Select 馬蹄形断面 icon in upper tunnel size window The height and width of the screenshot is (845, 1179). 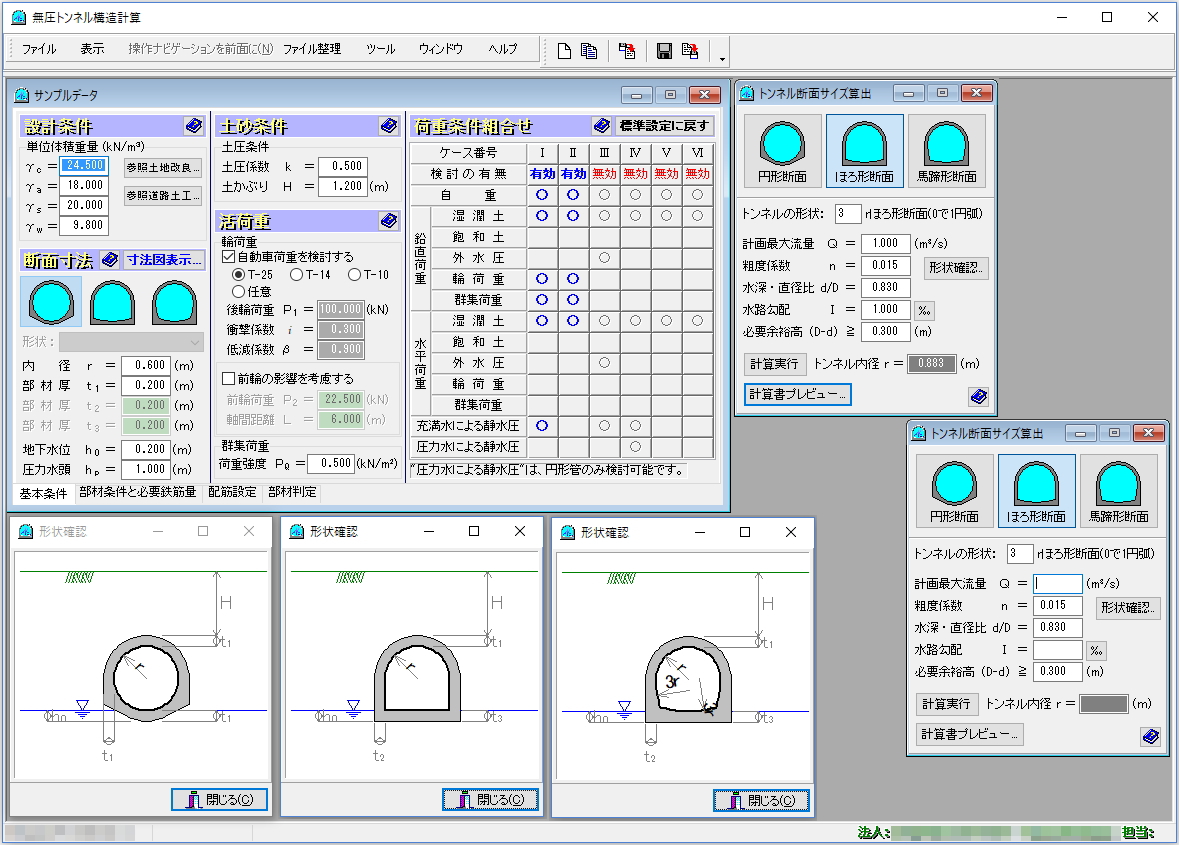pyautogui.click(x=947, y=150)
